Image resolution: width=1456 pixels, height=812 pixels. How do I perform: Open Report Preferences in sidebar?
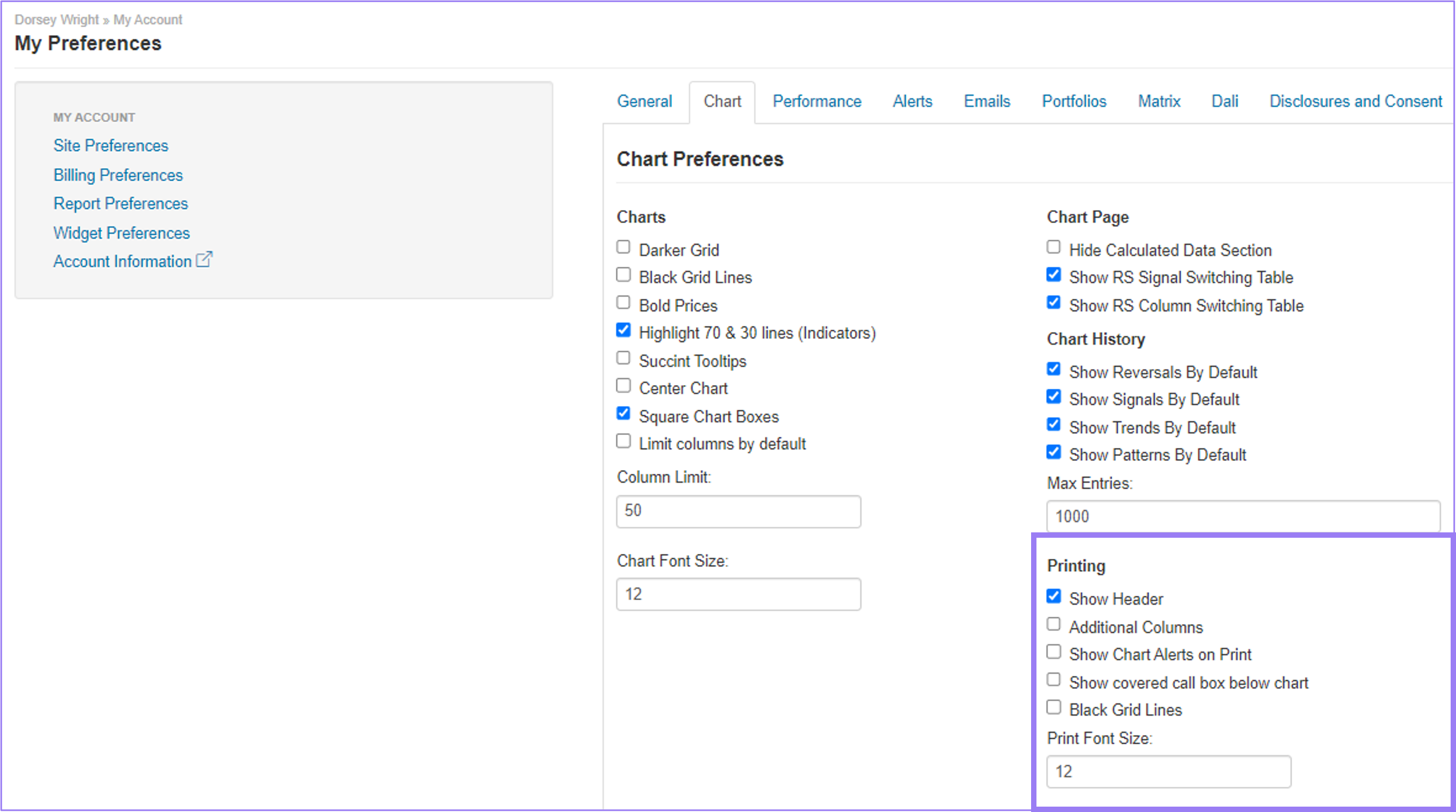[120, 203]
